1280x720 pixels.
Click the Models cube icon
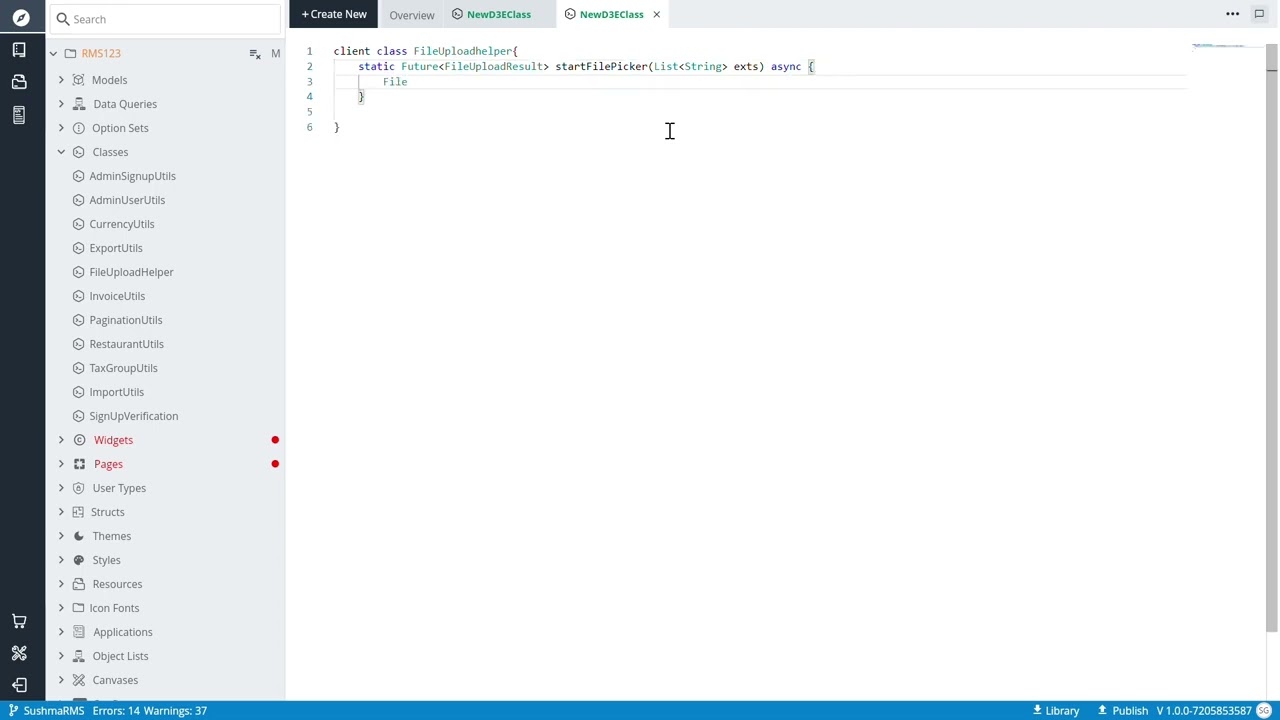click(x=79, y=80)
